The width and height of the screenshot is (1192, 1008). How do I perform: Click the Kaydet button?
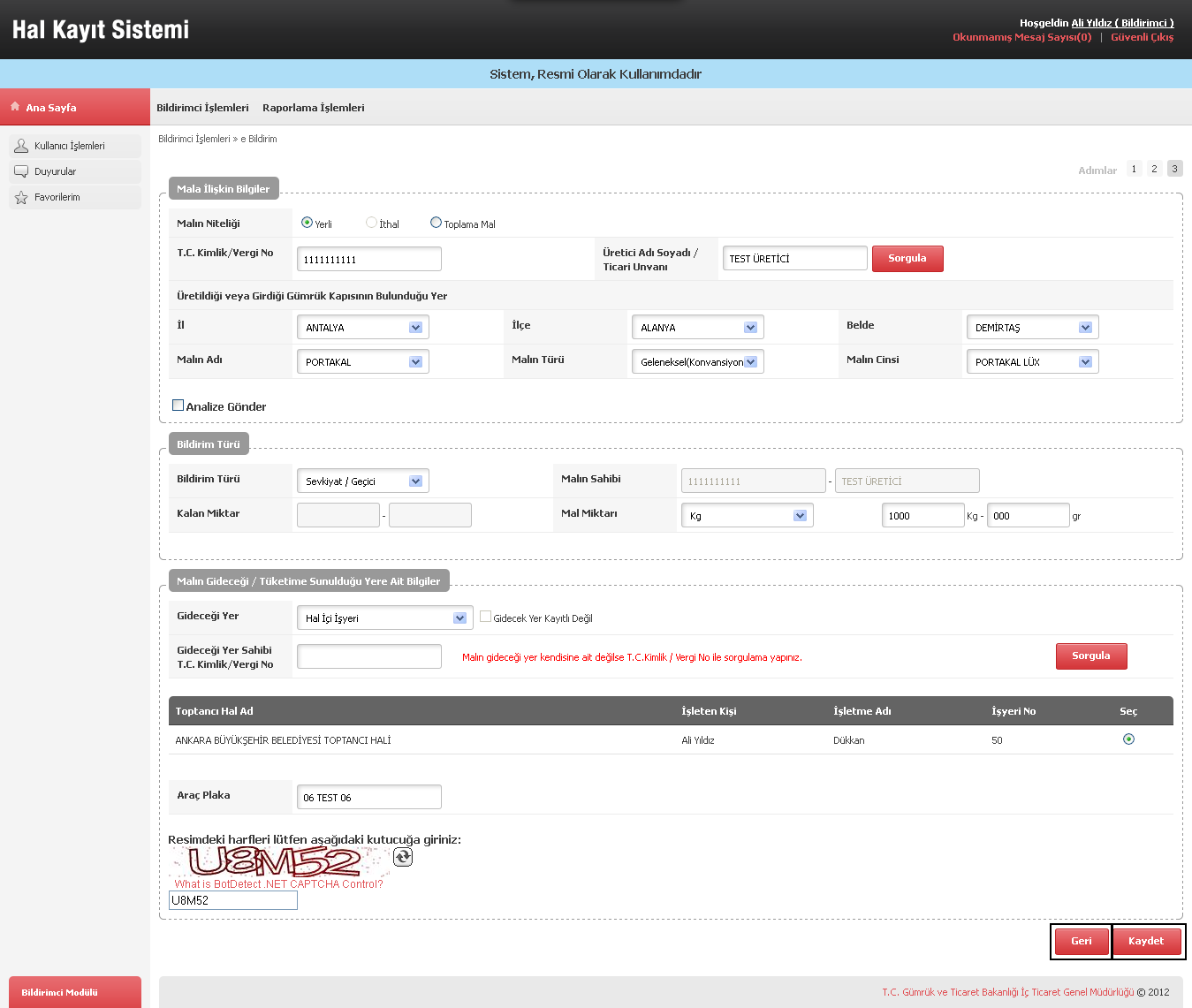[1146, 941]
